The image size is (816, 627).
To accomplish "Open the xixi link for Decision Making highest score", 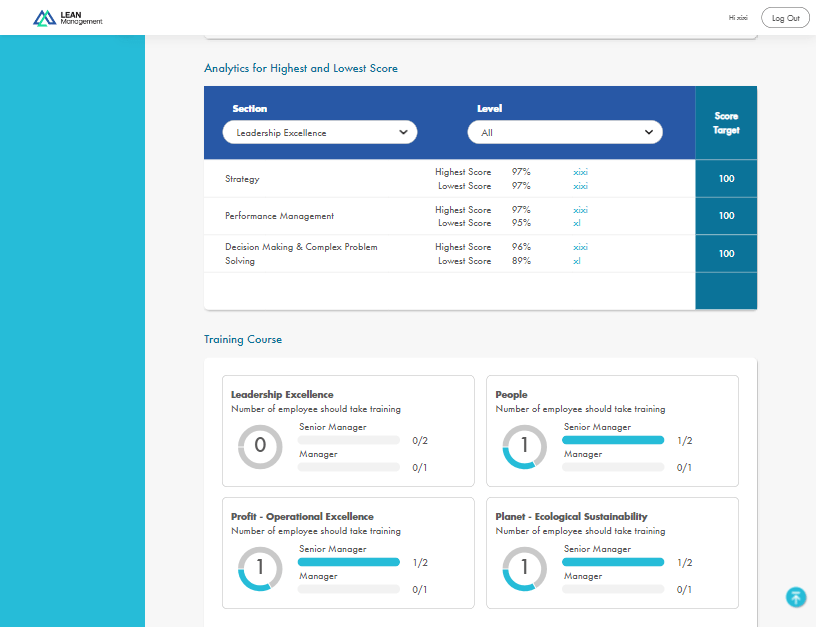I will 580,247.
